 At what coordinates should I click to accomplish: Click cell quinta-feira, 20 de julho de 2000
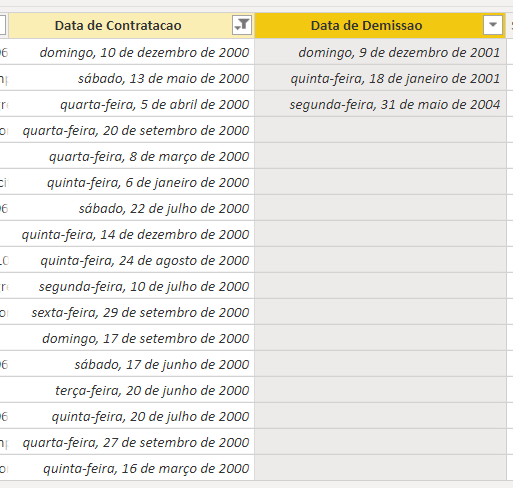(x=131, y=416)
